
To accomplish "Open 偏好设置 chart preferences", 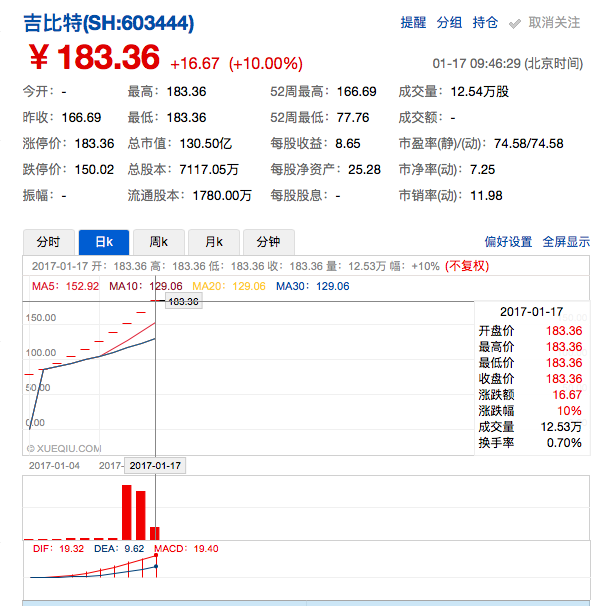I will click(508, 242).
